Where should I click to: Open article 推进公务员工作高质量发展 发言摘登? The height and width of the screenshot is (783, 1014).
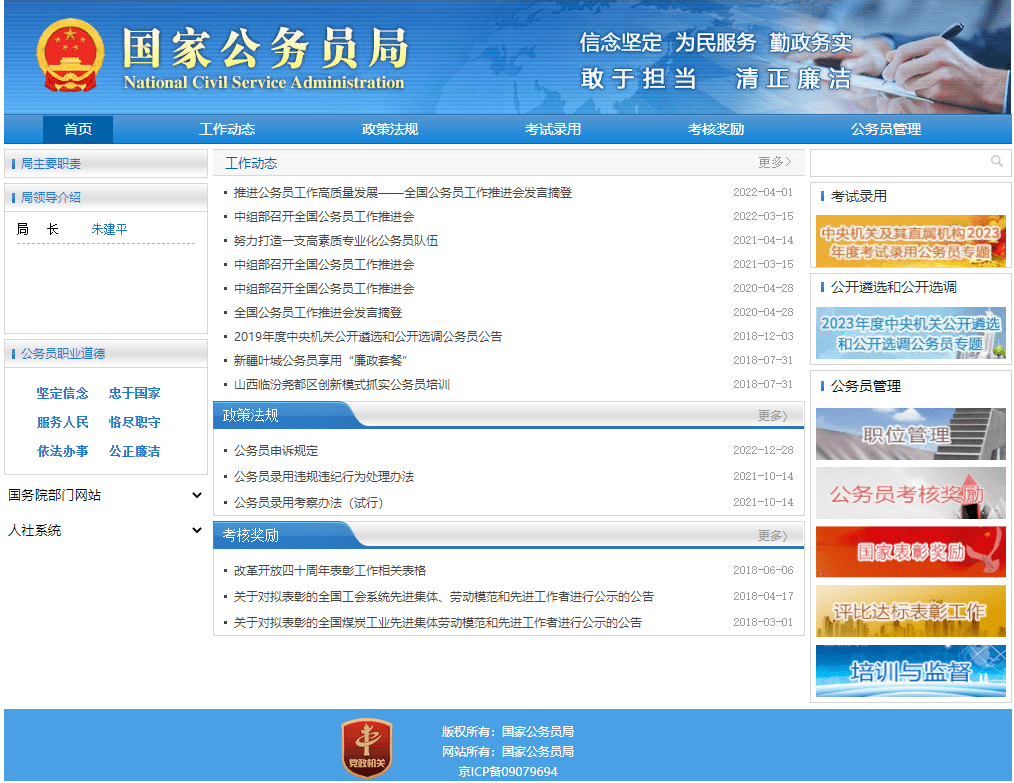403,193
